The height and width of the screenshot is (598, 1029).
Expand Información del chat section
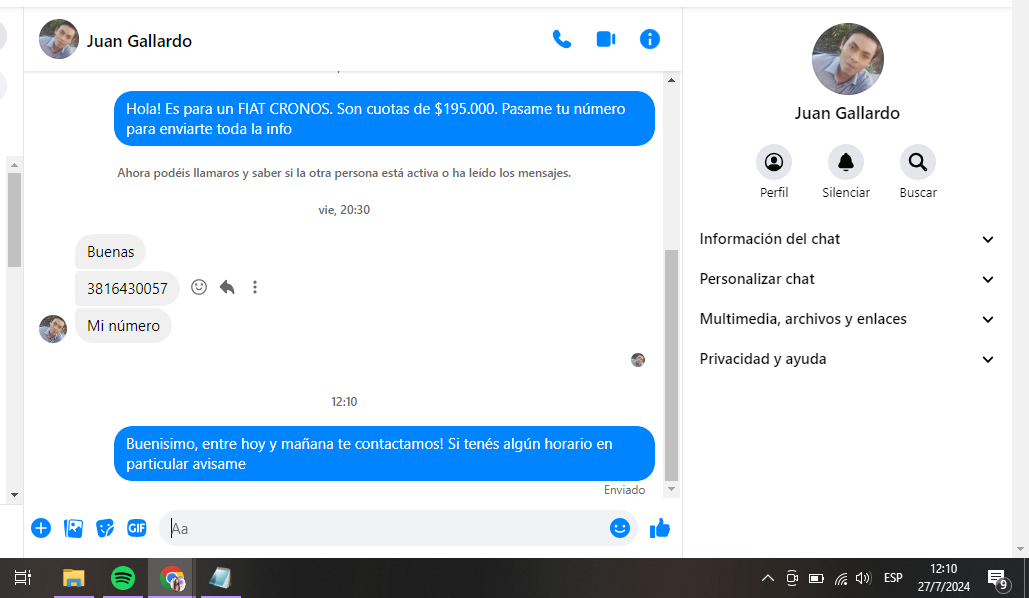[x=847, y=239]
